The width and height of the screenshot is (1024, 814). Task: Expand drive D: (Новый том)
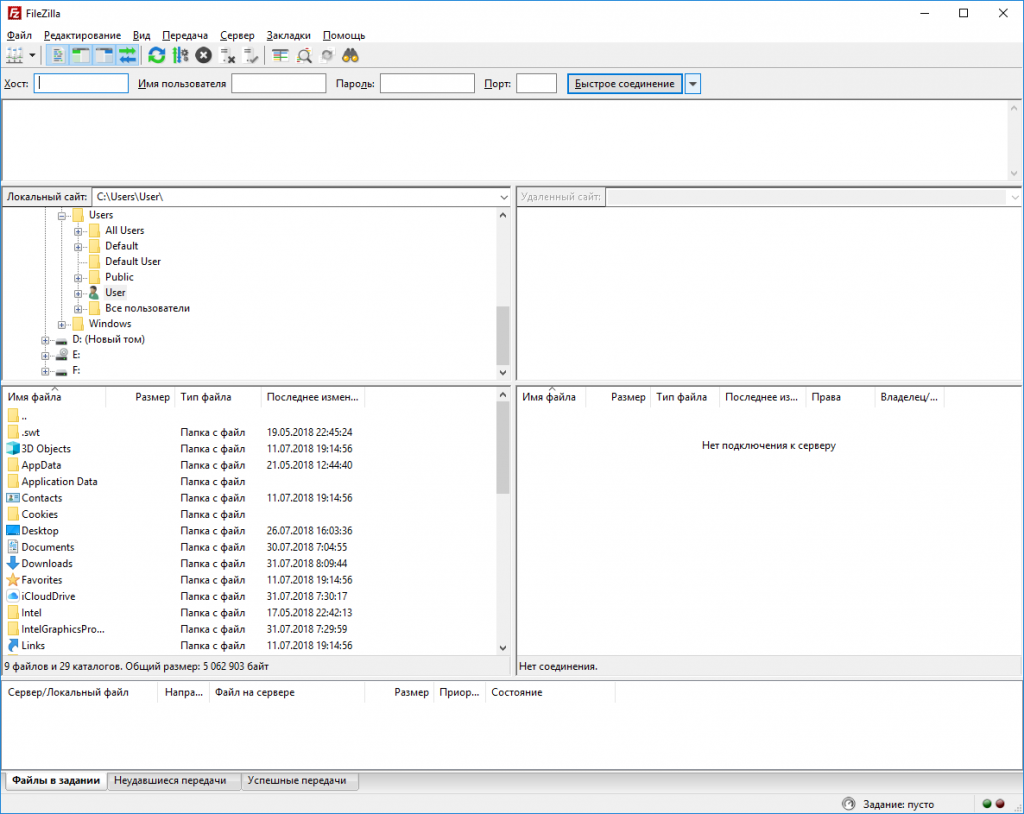tap(45, 340)
